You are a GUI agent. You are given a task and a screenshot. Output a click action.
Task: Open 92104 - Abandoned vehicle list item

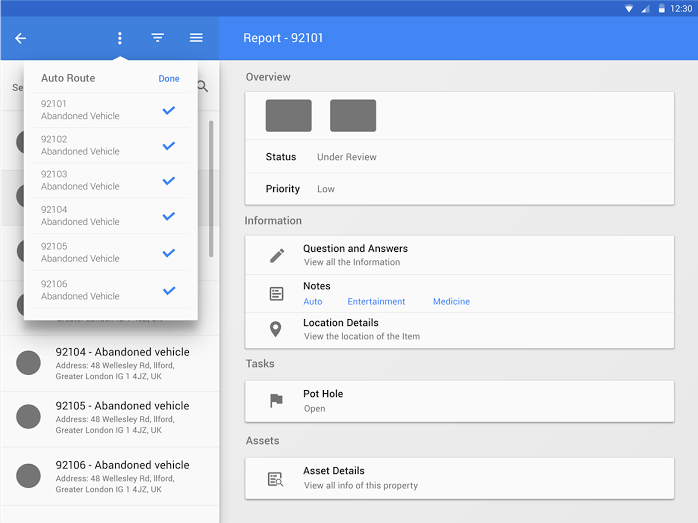point(110,363)
